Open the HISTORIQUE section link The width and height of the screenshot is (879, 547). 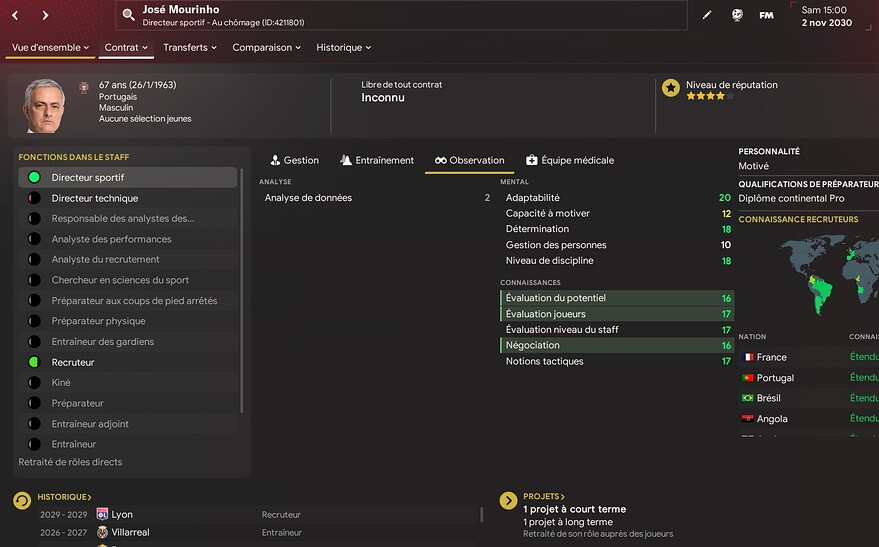64,496
